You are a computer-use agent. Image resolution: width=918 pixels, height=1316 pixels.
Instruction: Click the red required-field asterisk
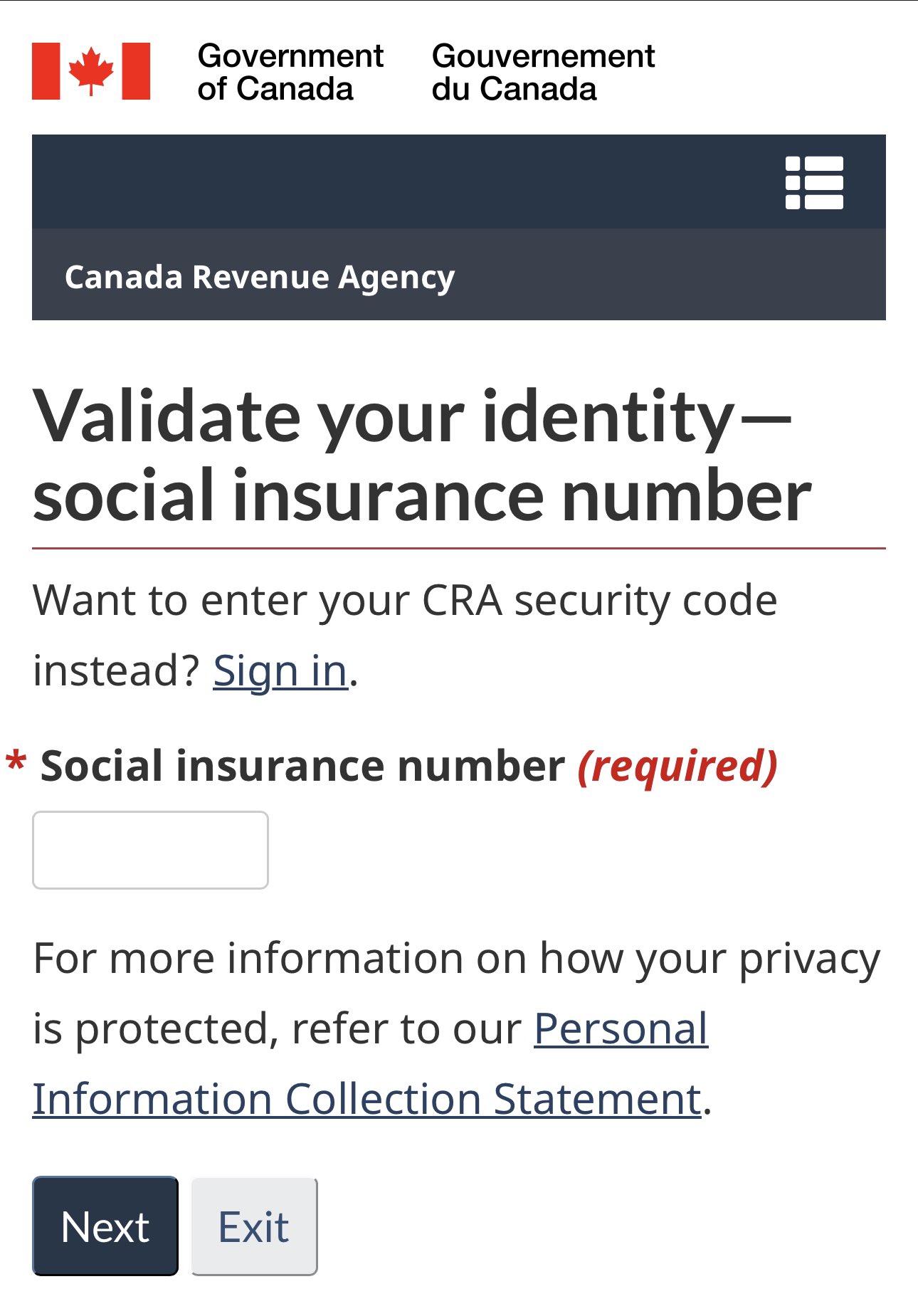tap(16, 763)
